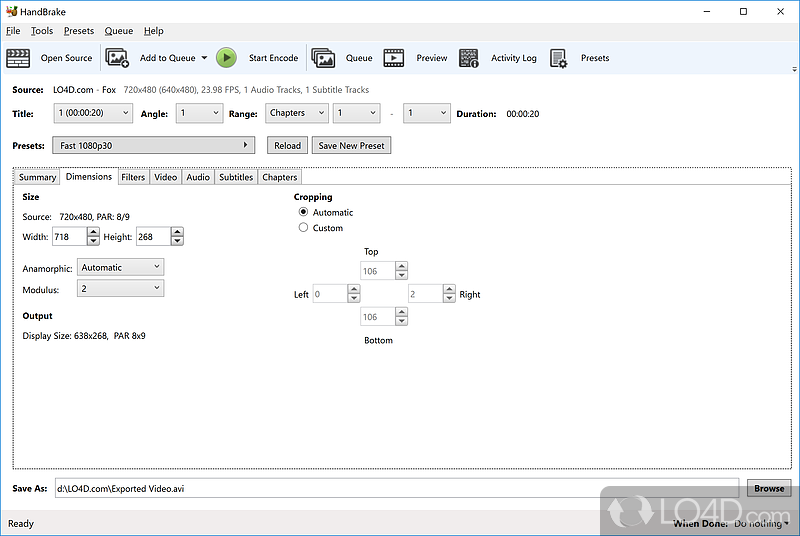The height and width of the screenshot is (536, 800).
Task: Click the green Start Encode play icon
Action: pyautogui.click(x=226, y=58)
